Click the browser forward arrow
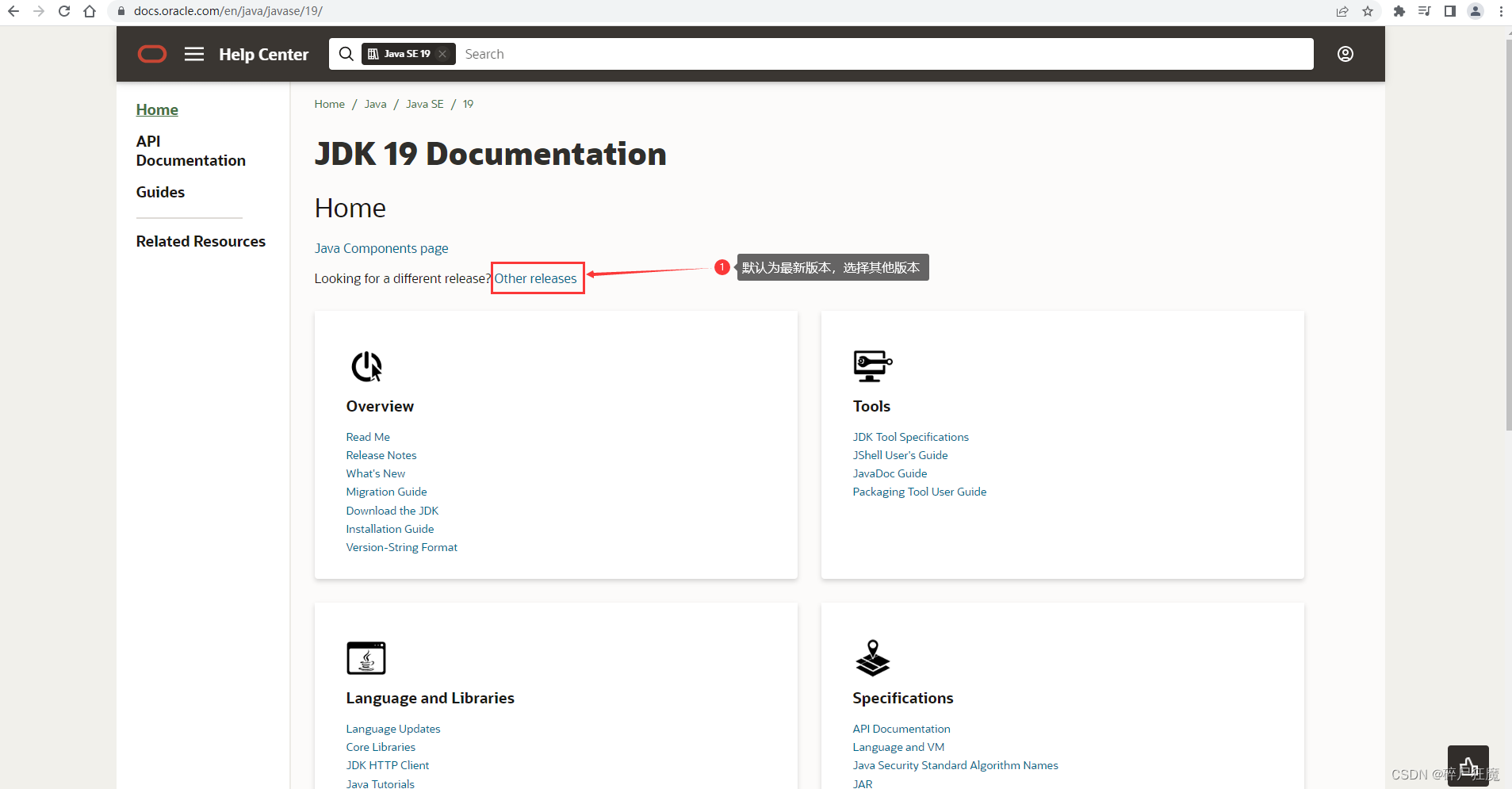The image size is (1512, 789). pos(39,11)
